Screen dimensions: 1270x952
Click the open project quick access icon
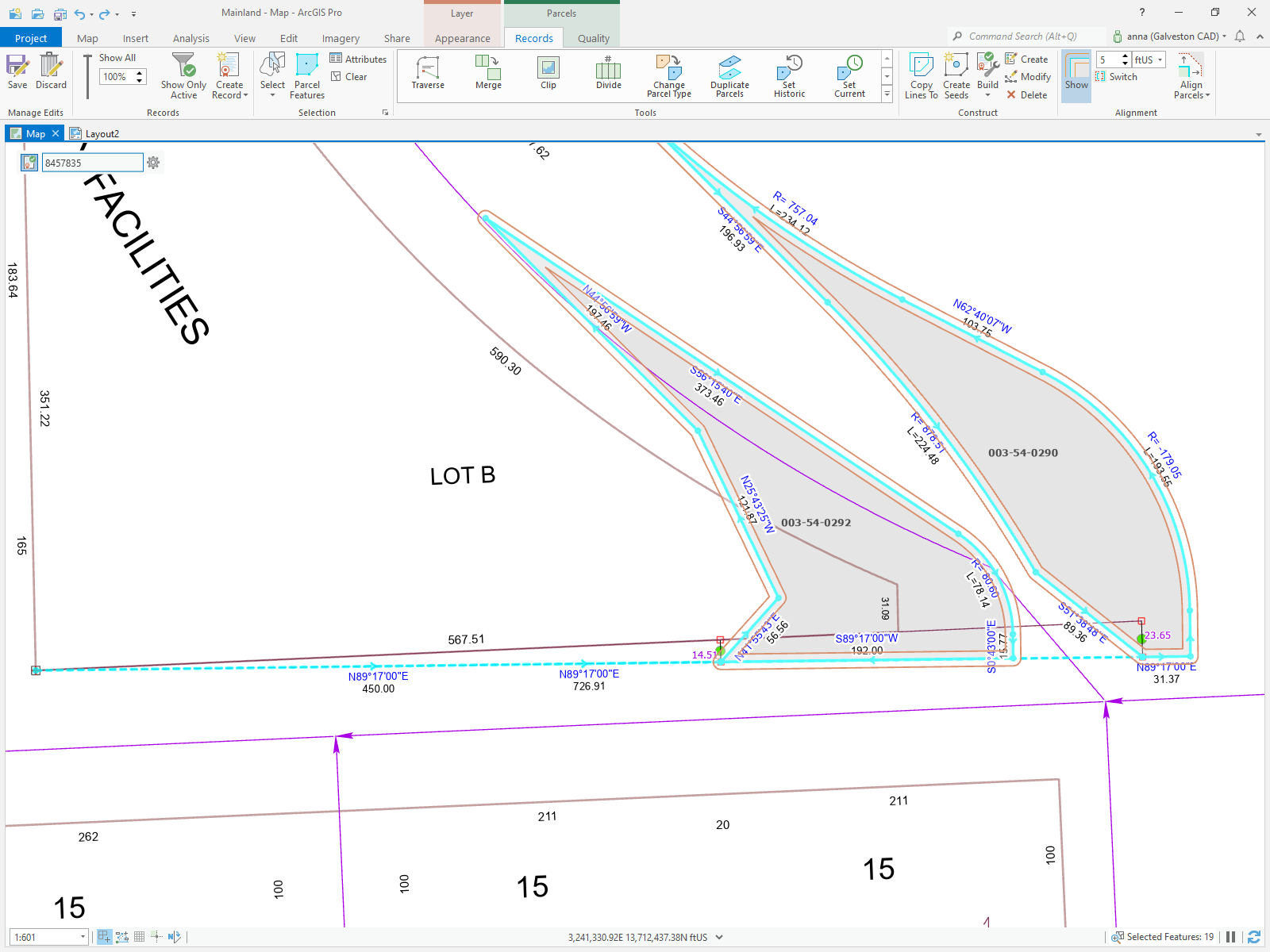click(x=37, y=13)
